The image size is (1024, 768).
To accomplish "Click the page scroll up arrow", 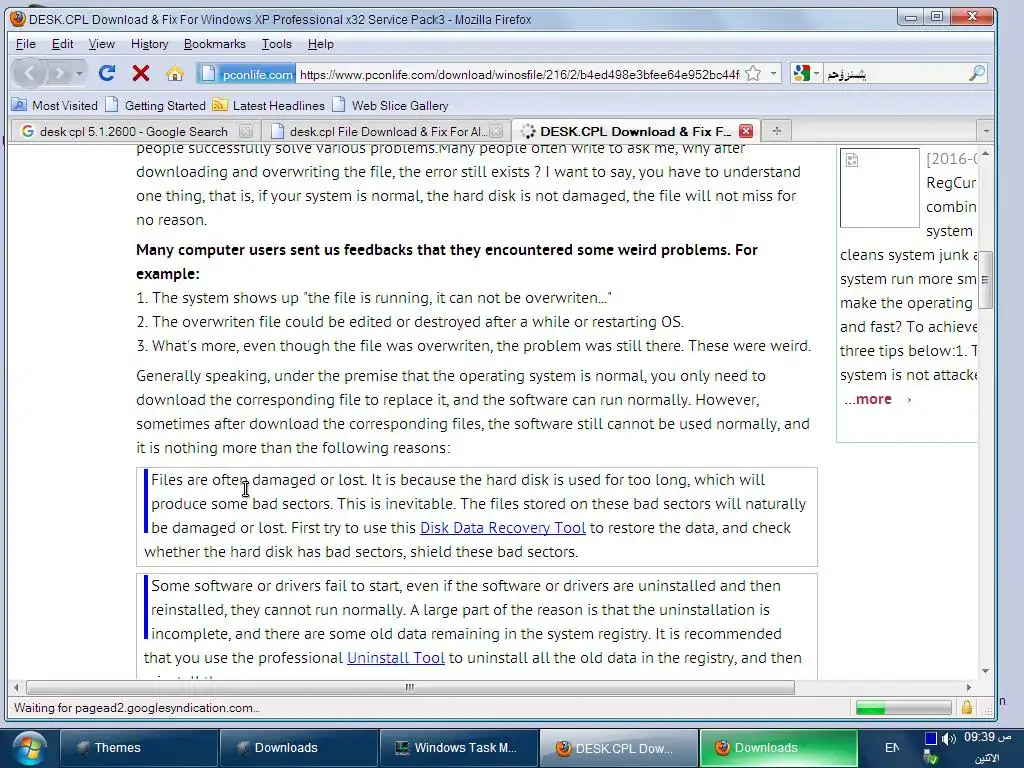I will [985, 153].
